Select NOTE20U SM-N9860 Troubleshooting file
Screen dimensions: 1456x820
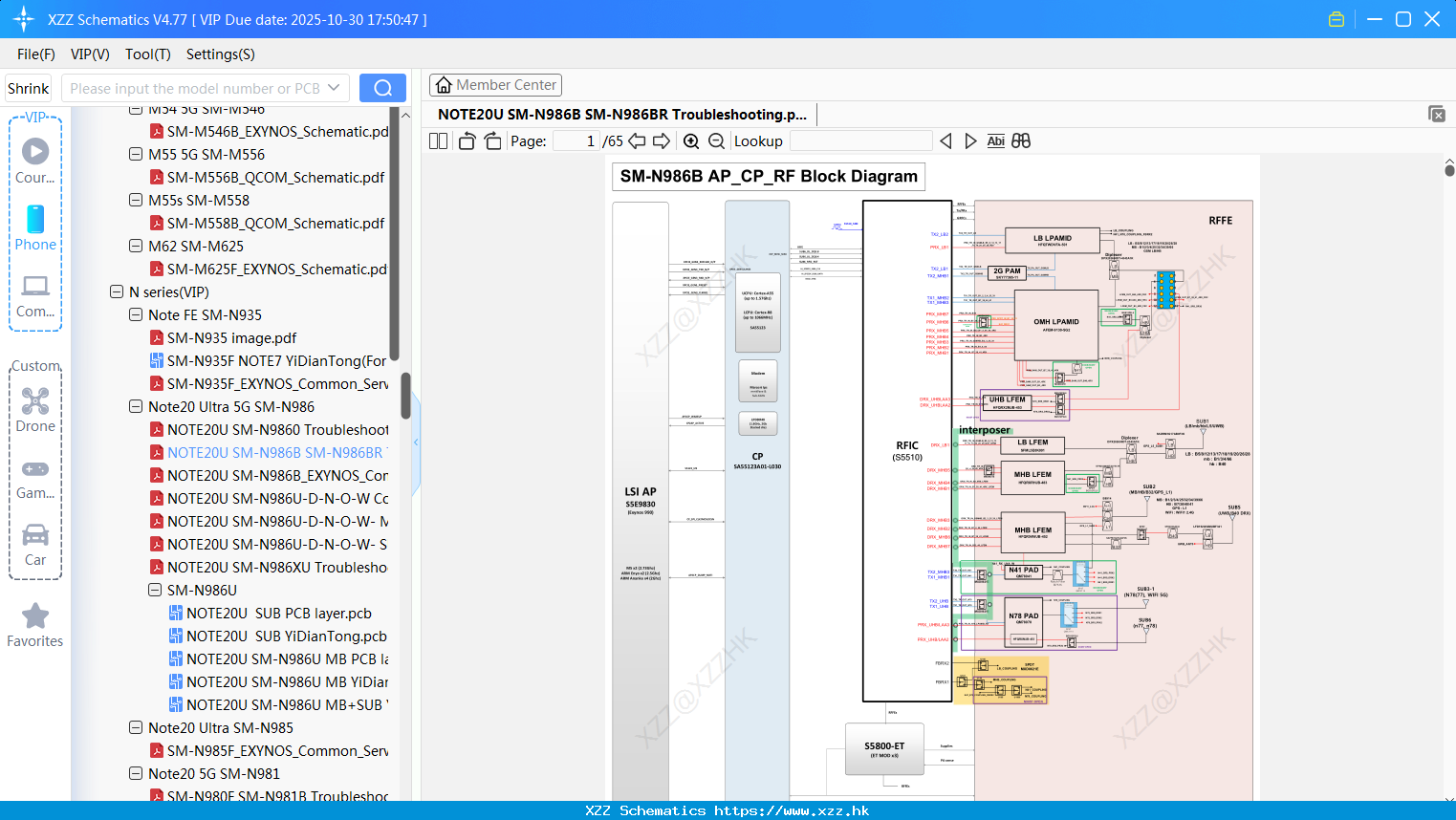click(x=277, y=429)
